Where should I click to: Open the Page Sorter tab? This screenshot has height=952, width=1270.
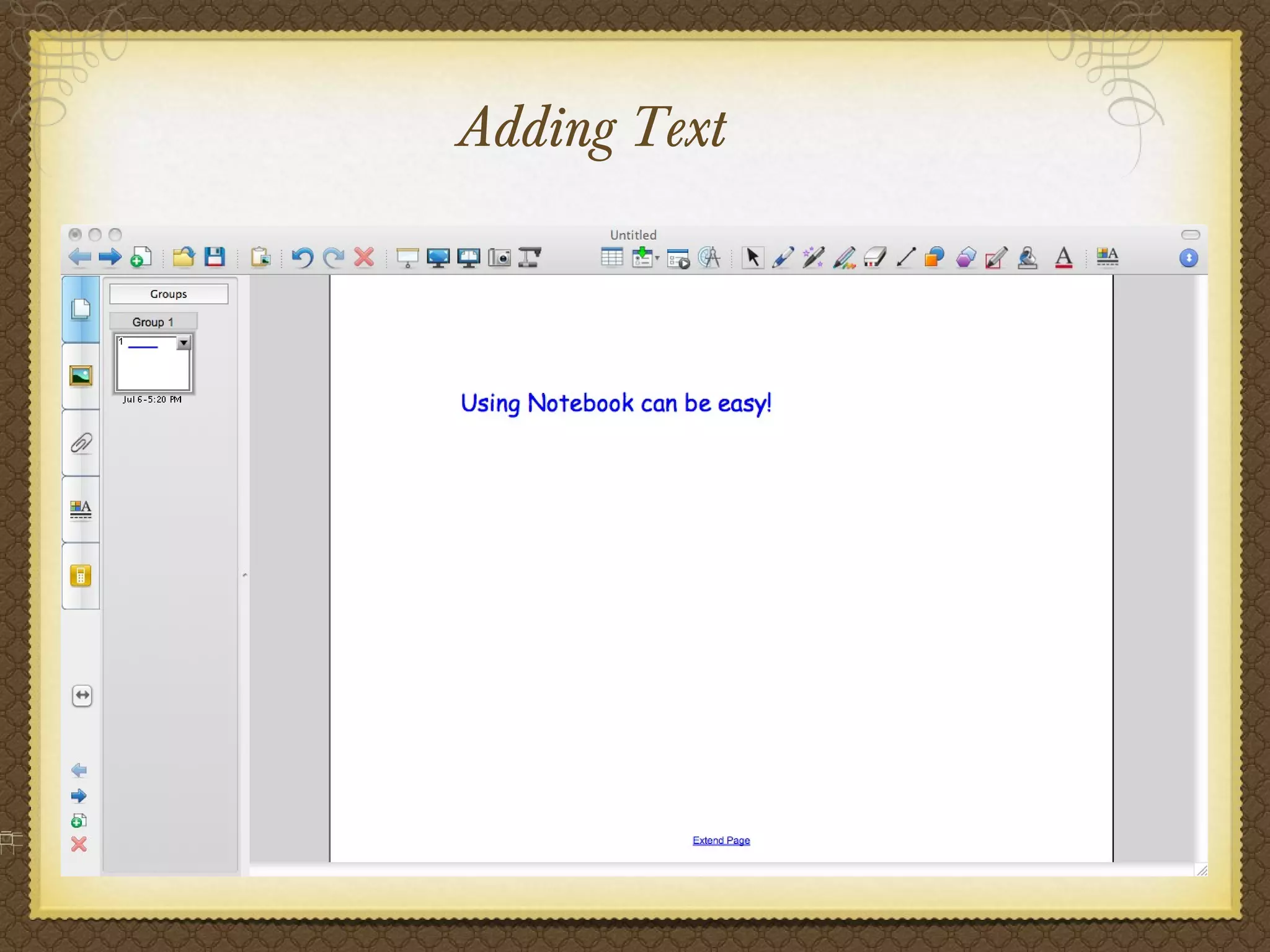[81, 309]
